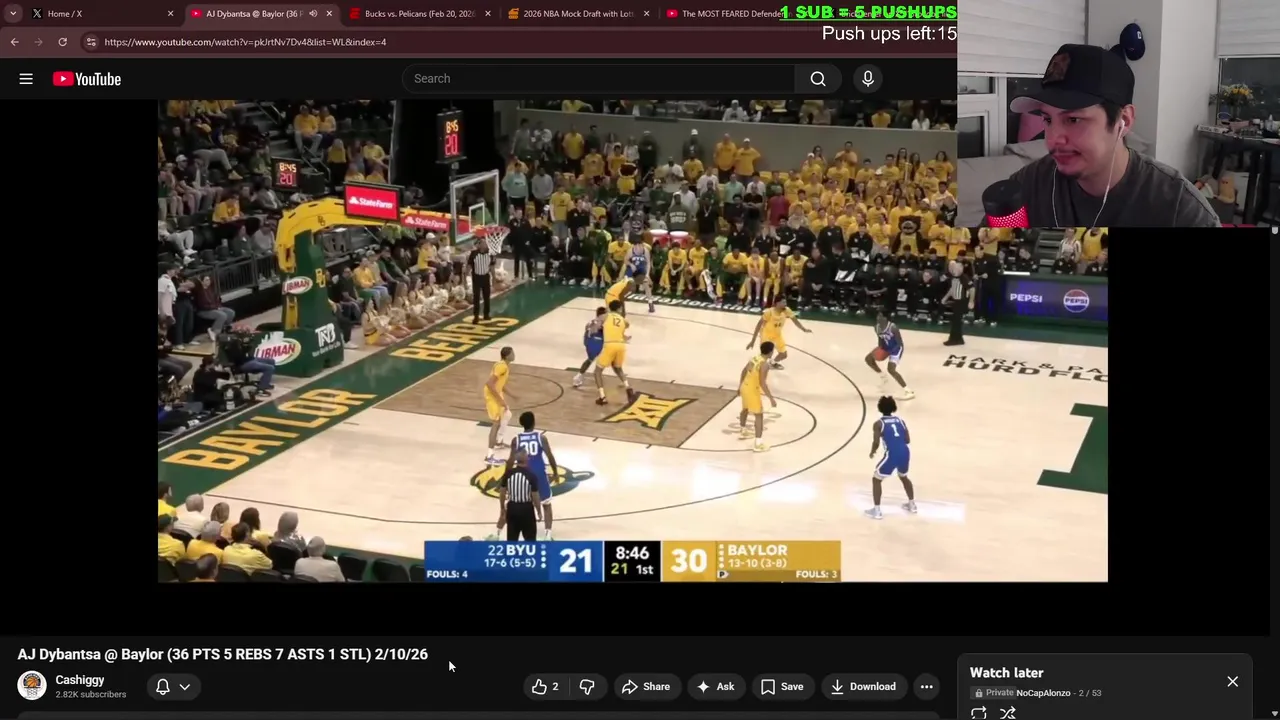
Task: Toggle loop playlist in Watch later
Action: point(979,713)
